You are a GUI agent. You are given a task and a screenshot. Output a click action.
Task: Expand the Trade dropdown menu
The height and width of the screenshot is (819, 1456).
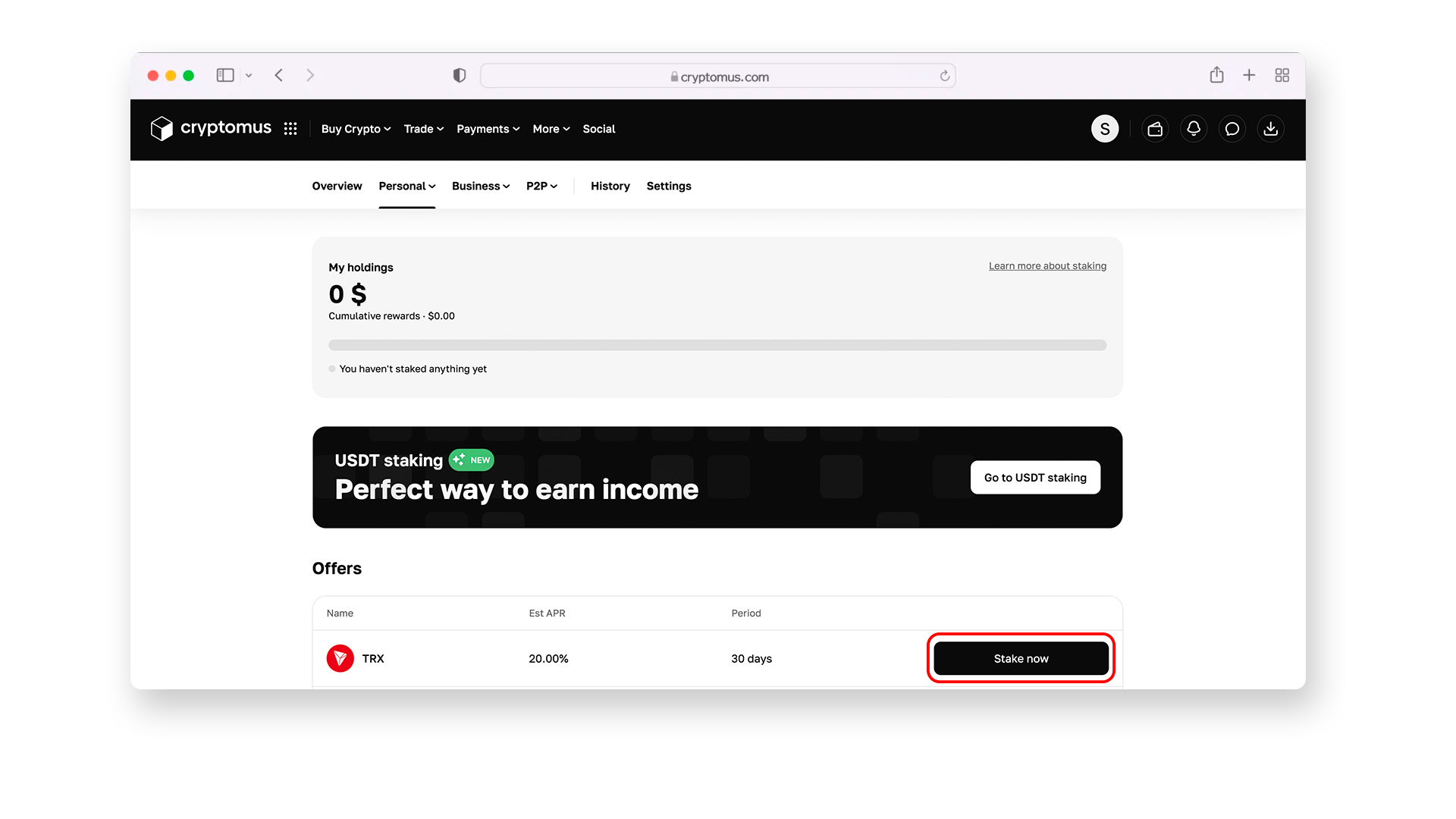coord(423,129)
